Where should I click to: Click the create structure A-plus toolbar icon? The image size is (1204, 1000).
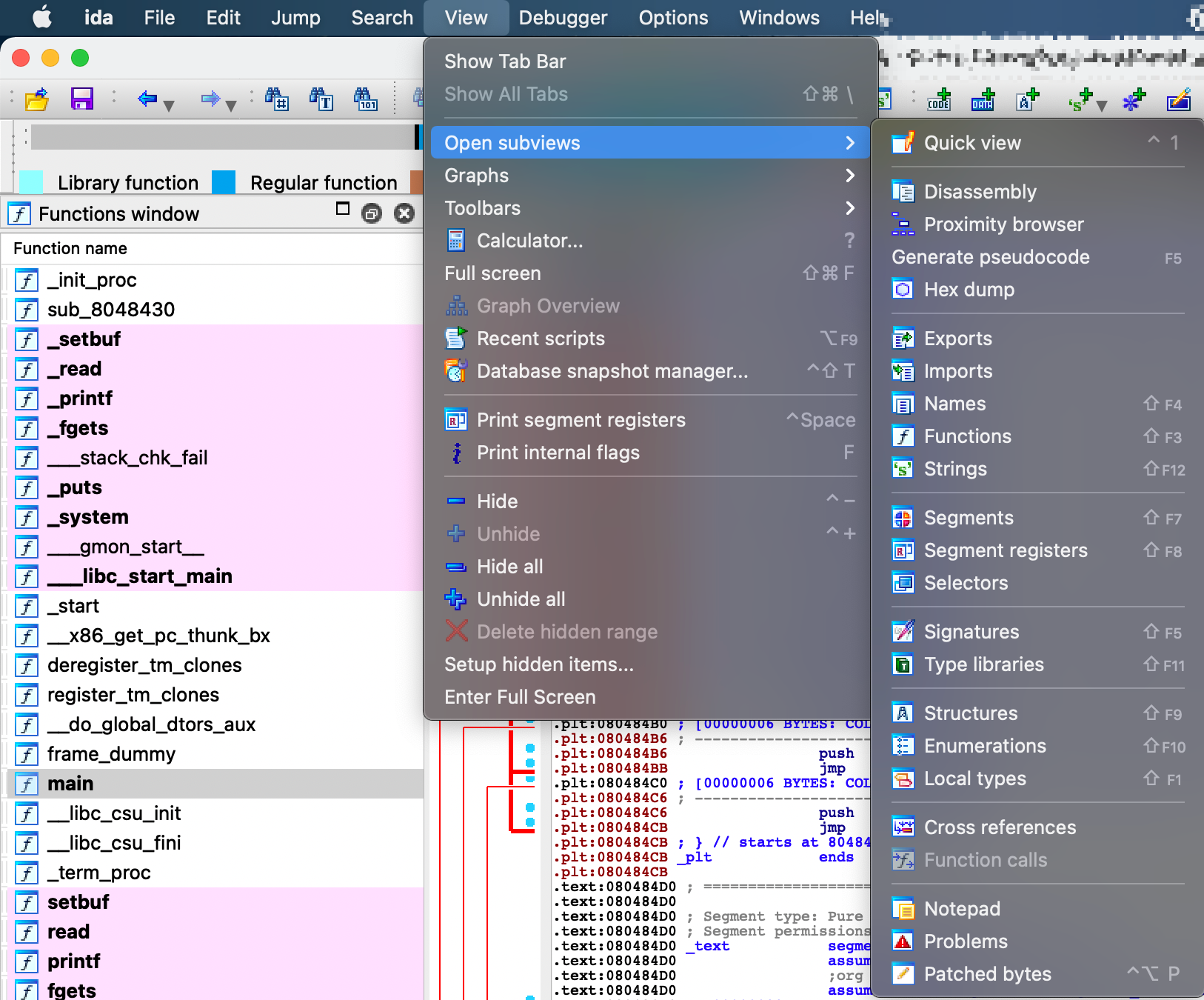(1028, 99)
